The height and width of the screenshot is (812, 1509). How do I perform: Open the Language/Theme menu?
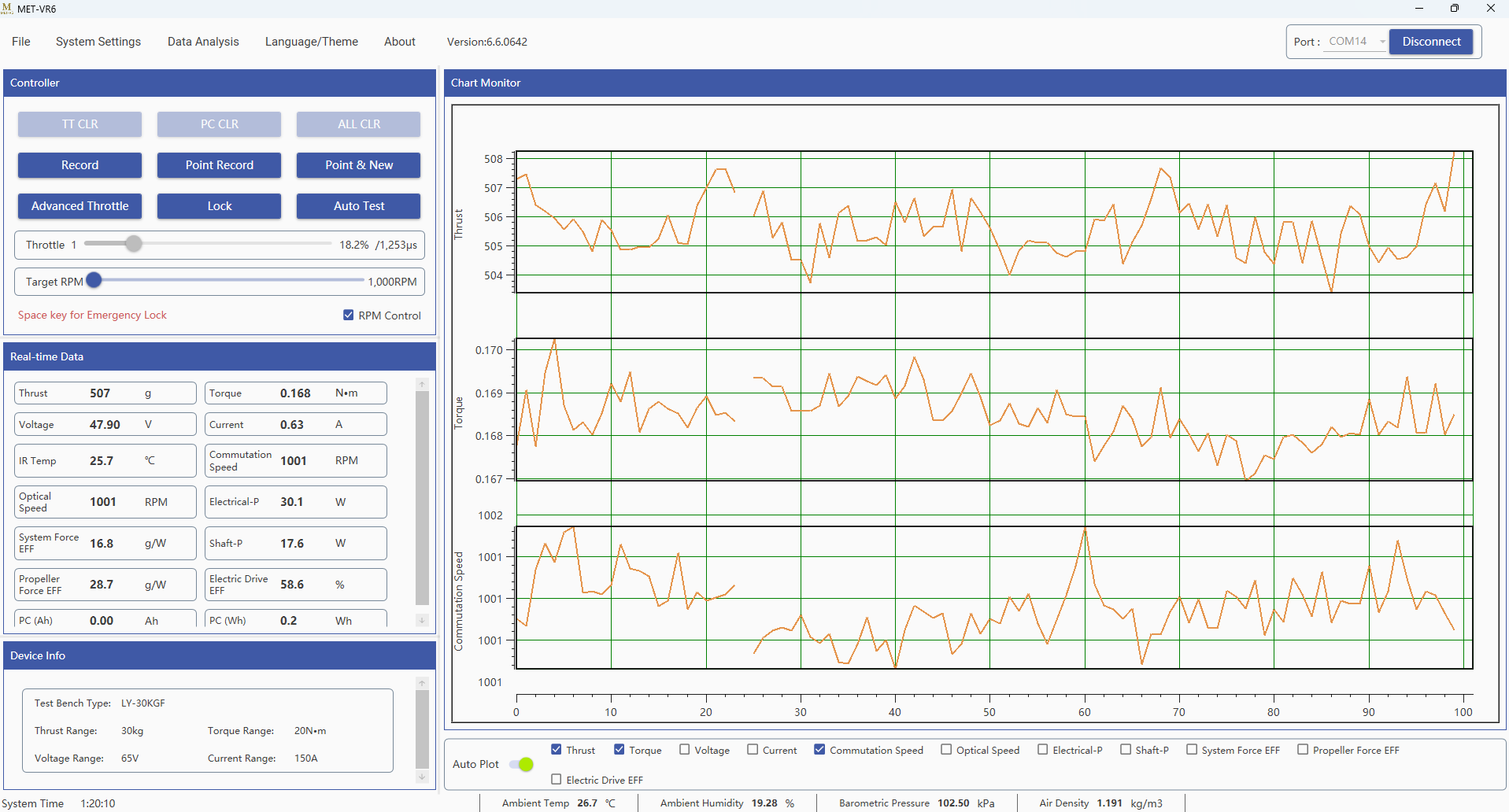tap(312, 42)
